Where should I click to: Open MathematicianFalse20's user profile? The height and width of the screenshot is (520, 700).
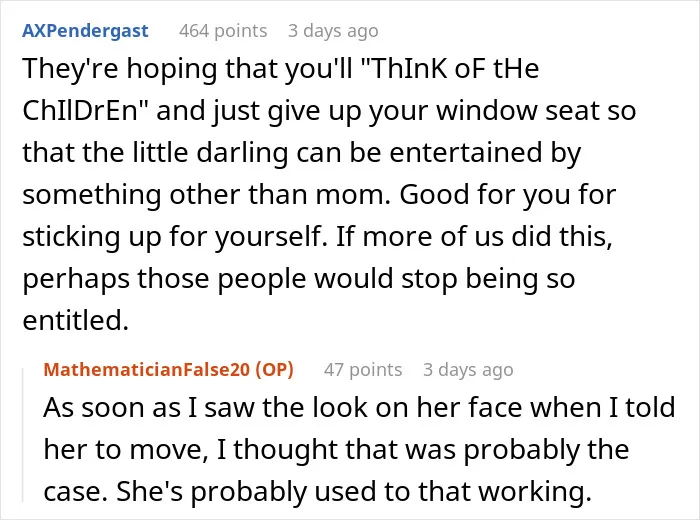pyautogui.click(x=148, y=370)
